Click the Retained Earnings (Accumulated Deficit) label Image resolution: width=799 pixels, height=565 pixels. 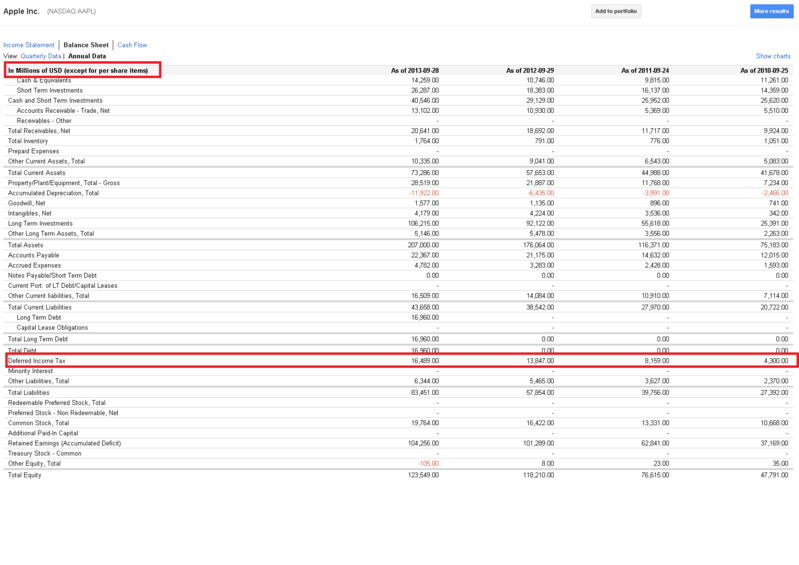[x=65, y=443]
